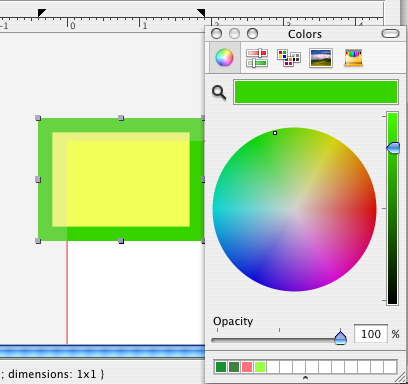Expand the swatch drawer using bottom handle
This screenshot has height=384, width=408.
(x=305, y=378)
